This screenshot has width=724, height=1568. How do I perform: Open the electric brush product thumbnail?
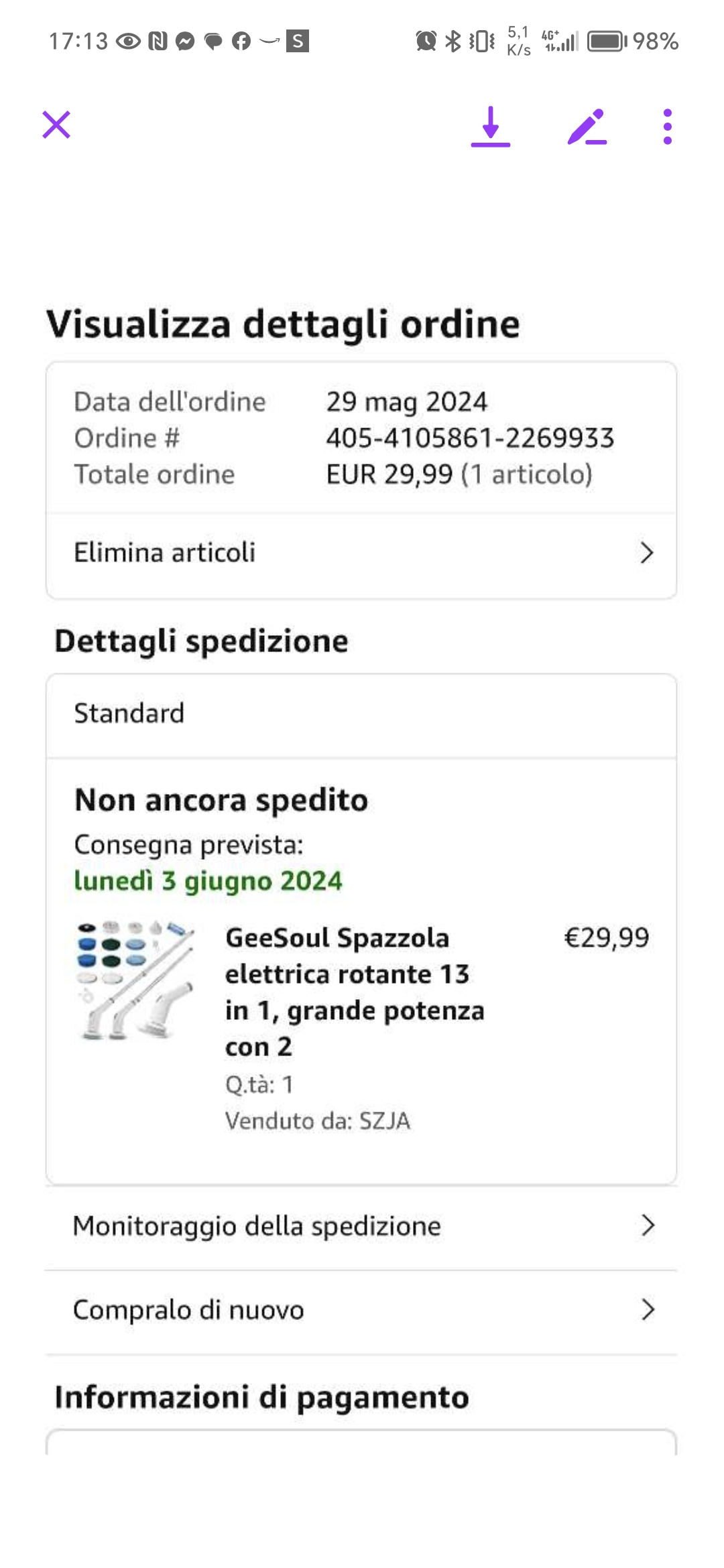pyautogui.click(x=136, y=980)
